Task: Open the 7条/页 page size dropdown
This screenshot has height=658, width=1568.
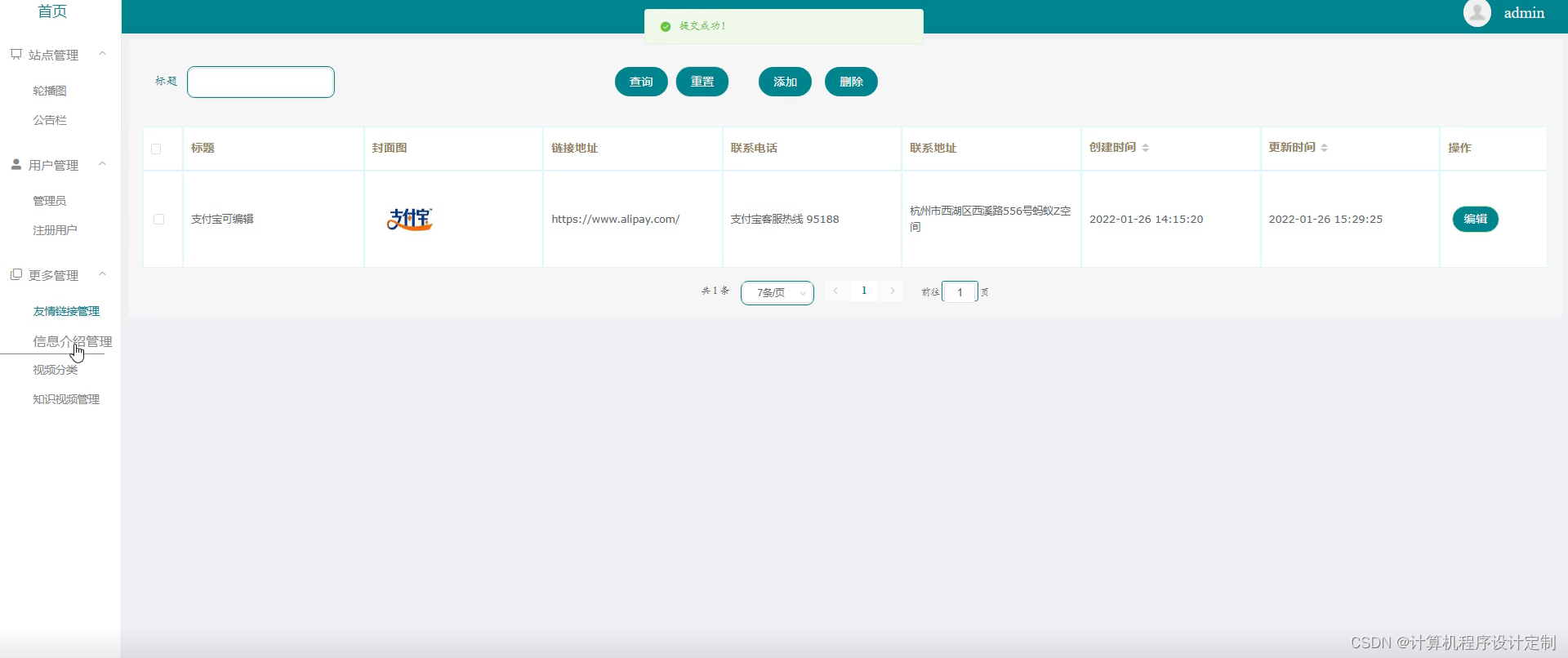Action: 777,292
